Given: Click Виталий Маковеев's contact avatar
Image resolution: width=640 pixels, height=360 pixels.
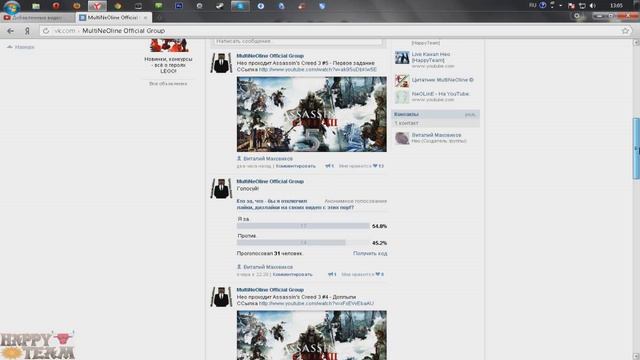Looking at the screenshot, I should 402,138.
